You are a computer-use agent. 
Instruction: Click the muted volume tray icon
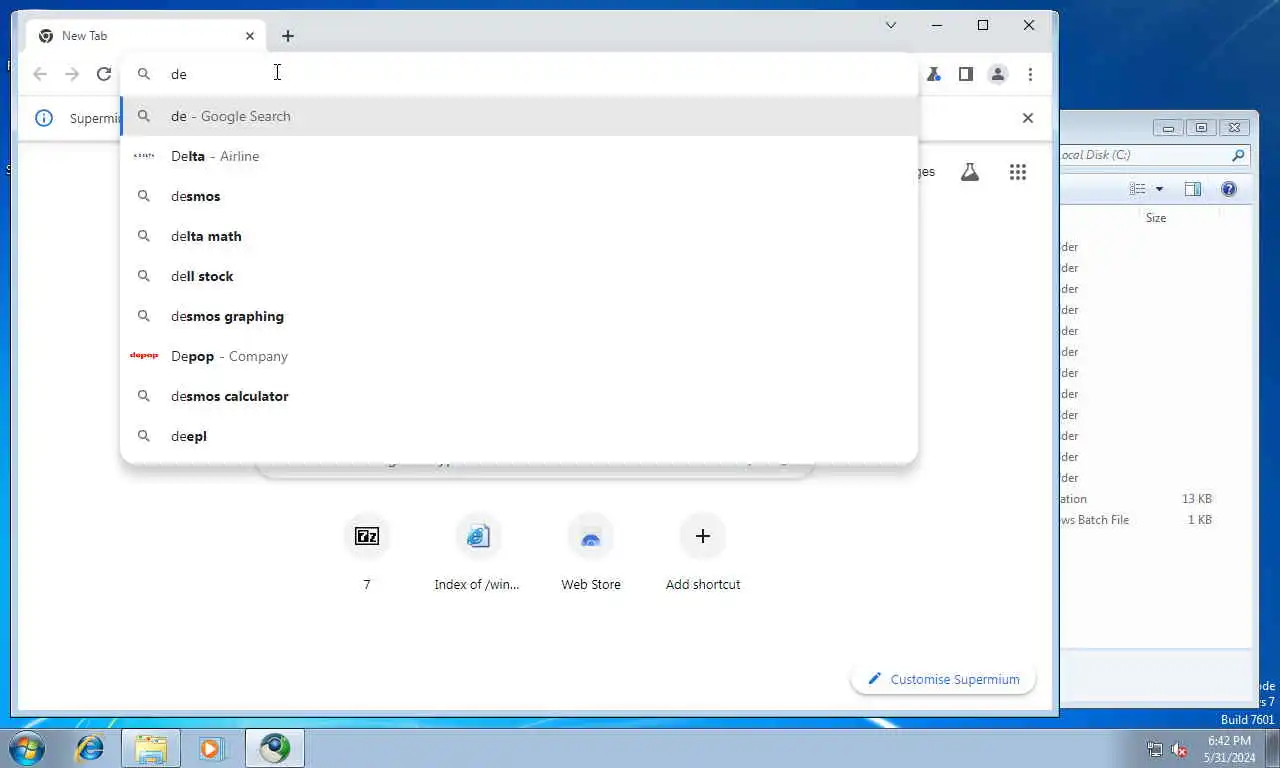coord(1180,749)
